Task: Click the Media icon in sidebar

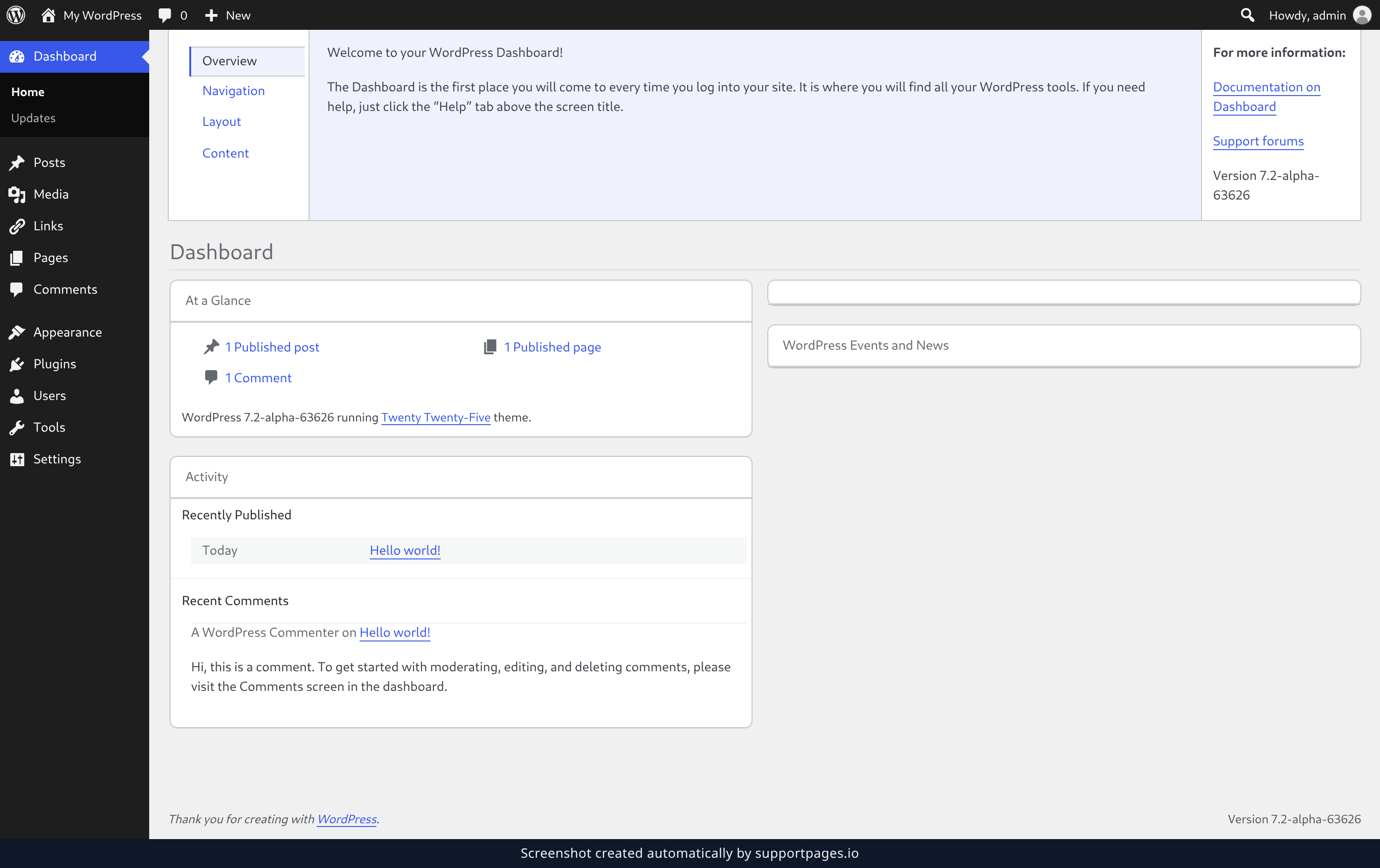Action: [x=17, y=194]
